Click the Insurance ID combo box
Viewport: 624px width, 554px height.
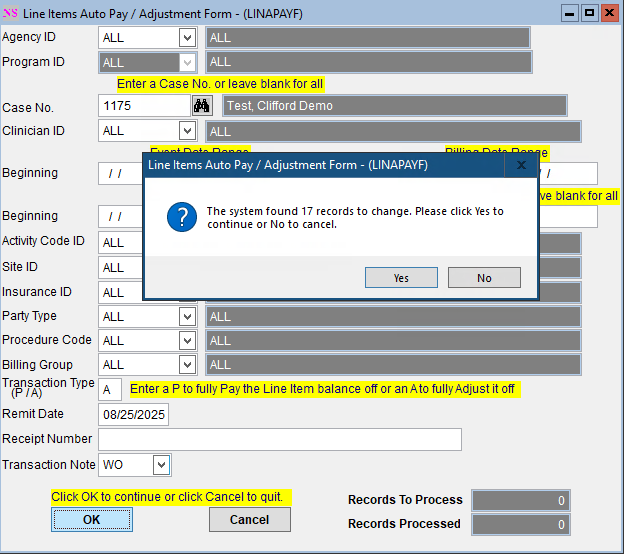click(120, 293)
